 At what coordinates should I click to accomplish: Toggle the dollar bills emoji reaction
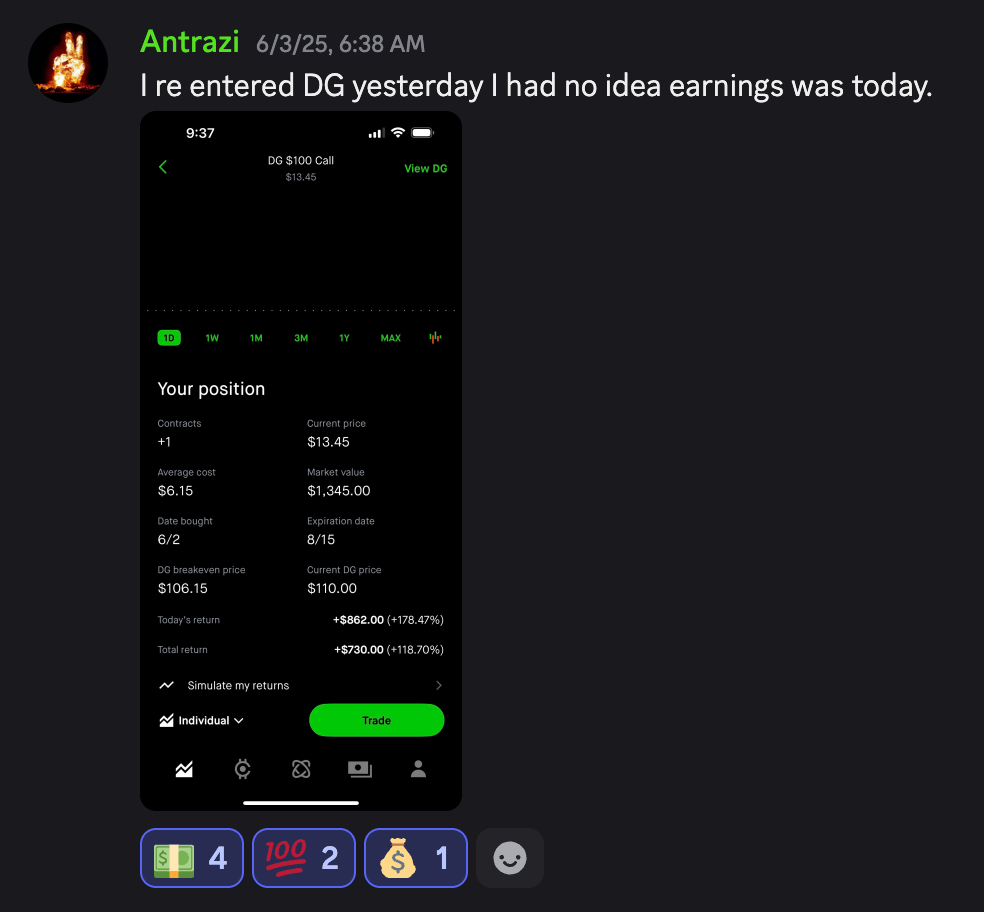(x=192, y=858)
